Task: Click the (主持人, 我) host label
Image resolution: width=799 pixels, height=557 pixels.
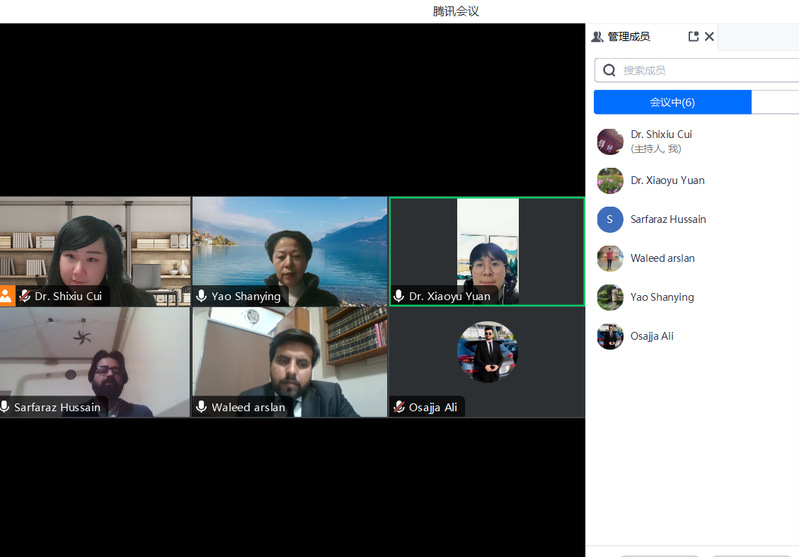Action: click(x=656, y=149)
